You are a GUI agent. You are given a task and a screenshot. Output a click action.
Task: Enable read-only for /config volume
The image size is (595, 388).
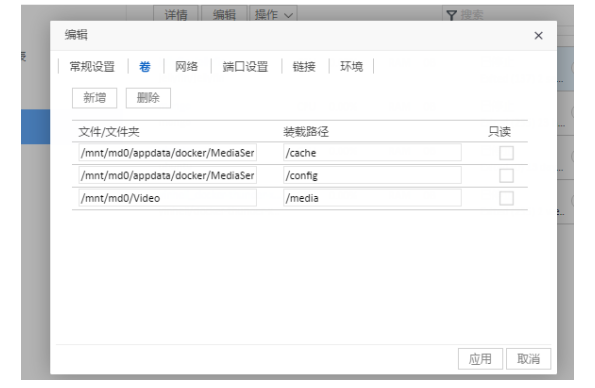(506, 176)
